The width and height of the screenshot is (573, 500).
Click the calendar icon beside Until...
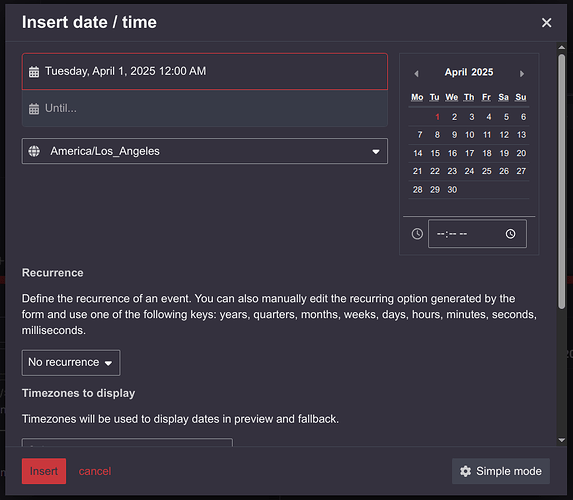tap(34, 109)
